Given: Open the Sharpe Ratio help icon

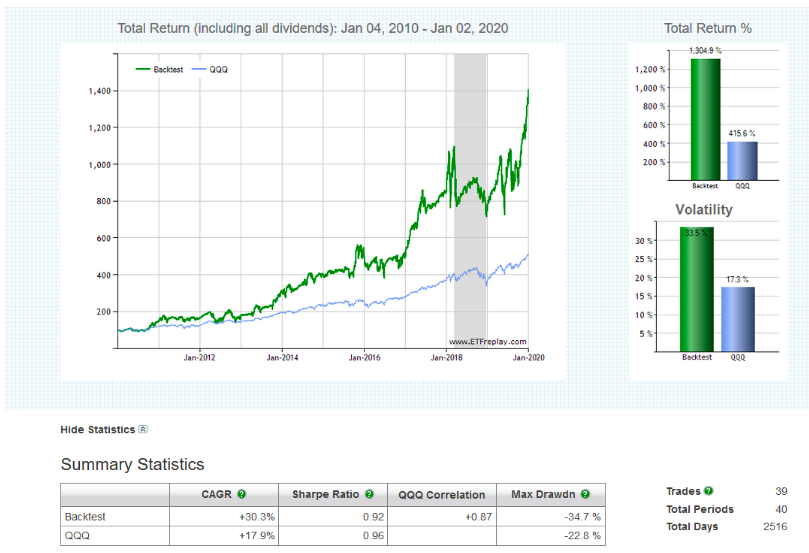Looking at the screenshot, I should click(x=367, y=495).
